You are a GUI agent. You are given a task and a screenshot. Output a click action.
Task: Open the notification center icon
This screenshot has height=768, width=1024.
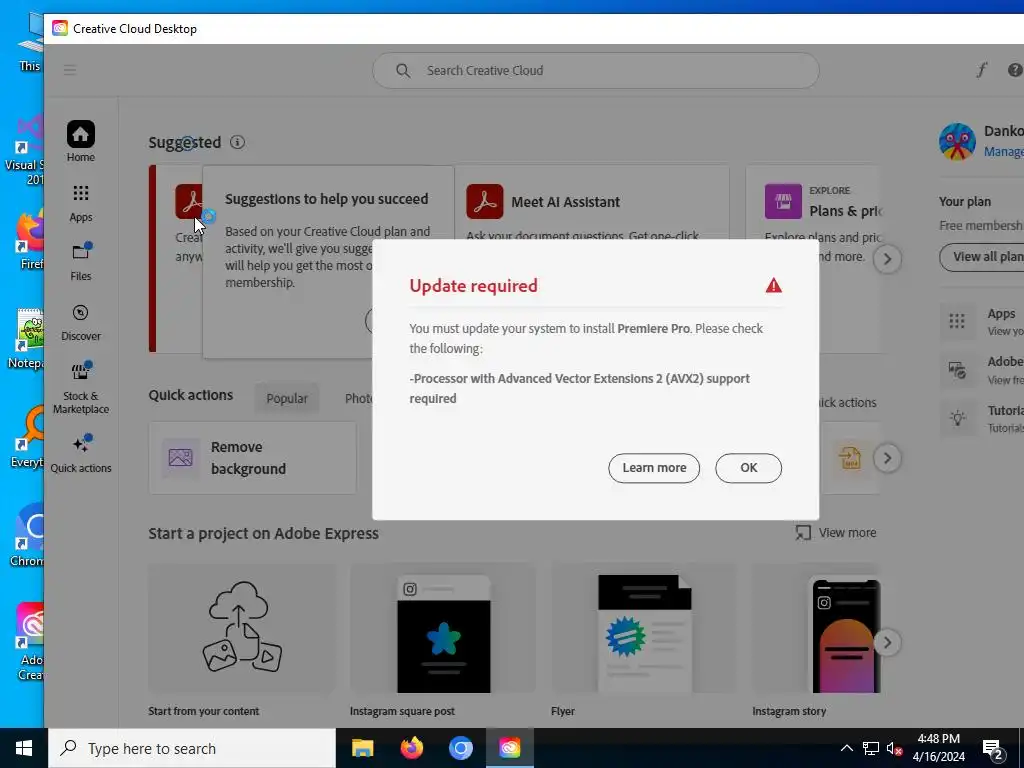(993, 748)
